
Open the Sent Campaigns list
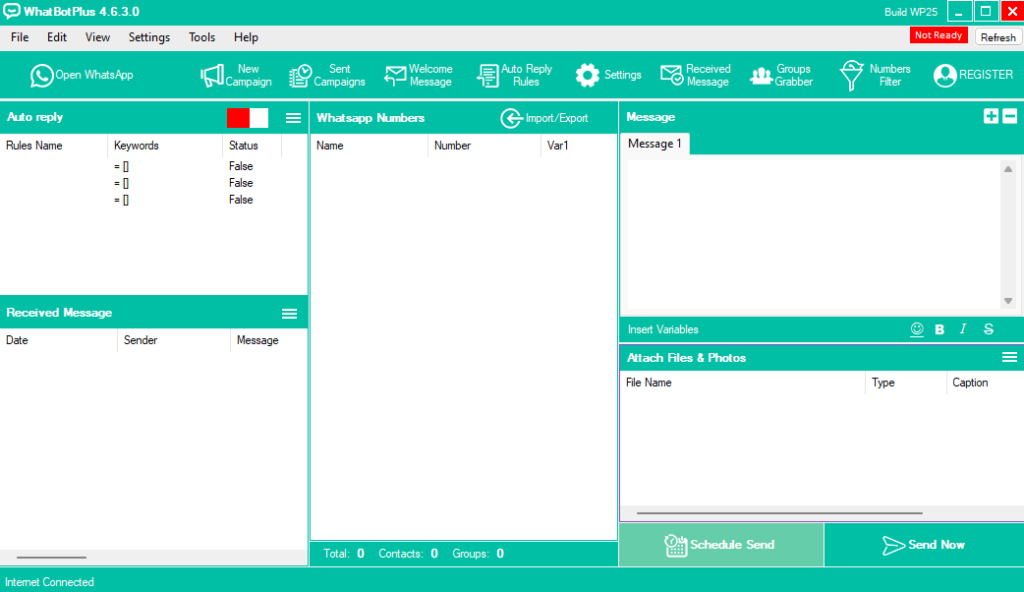[x=327, y=75]
